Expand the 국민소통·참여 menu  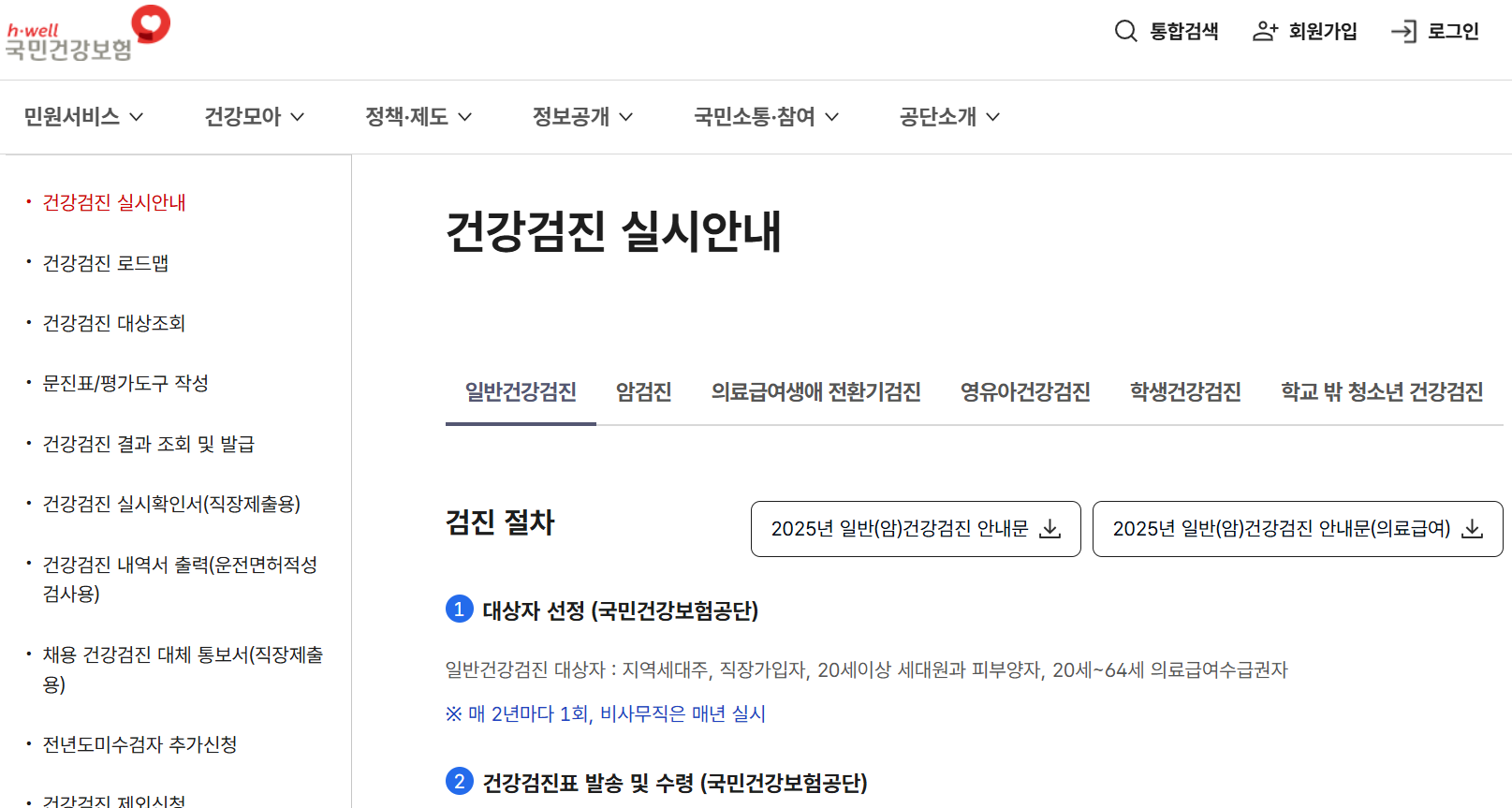point(766,117)
